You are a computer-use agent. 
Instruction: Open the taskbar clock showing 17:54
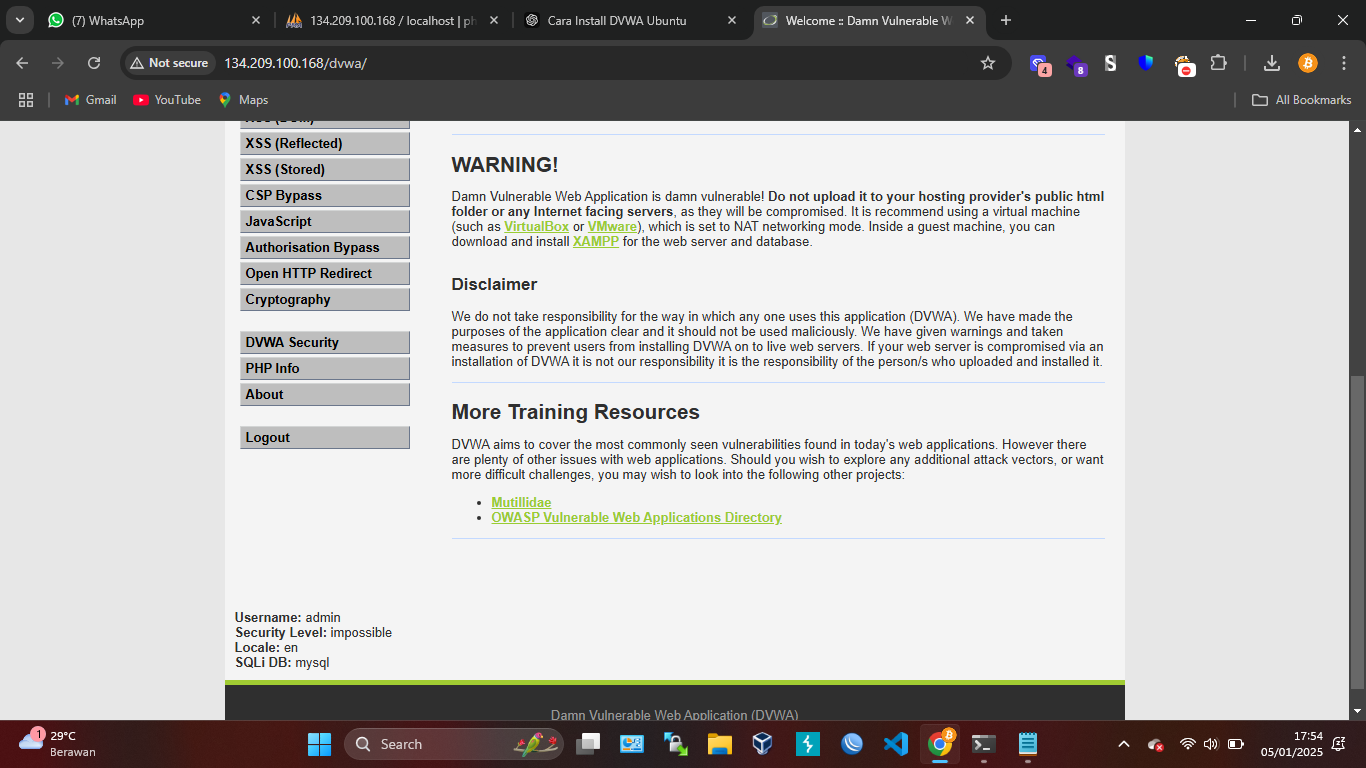pyautogui.click(x=1292, y=744)
